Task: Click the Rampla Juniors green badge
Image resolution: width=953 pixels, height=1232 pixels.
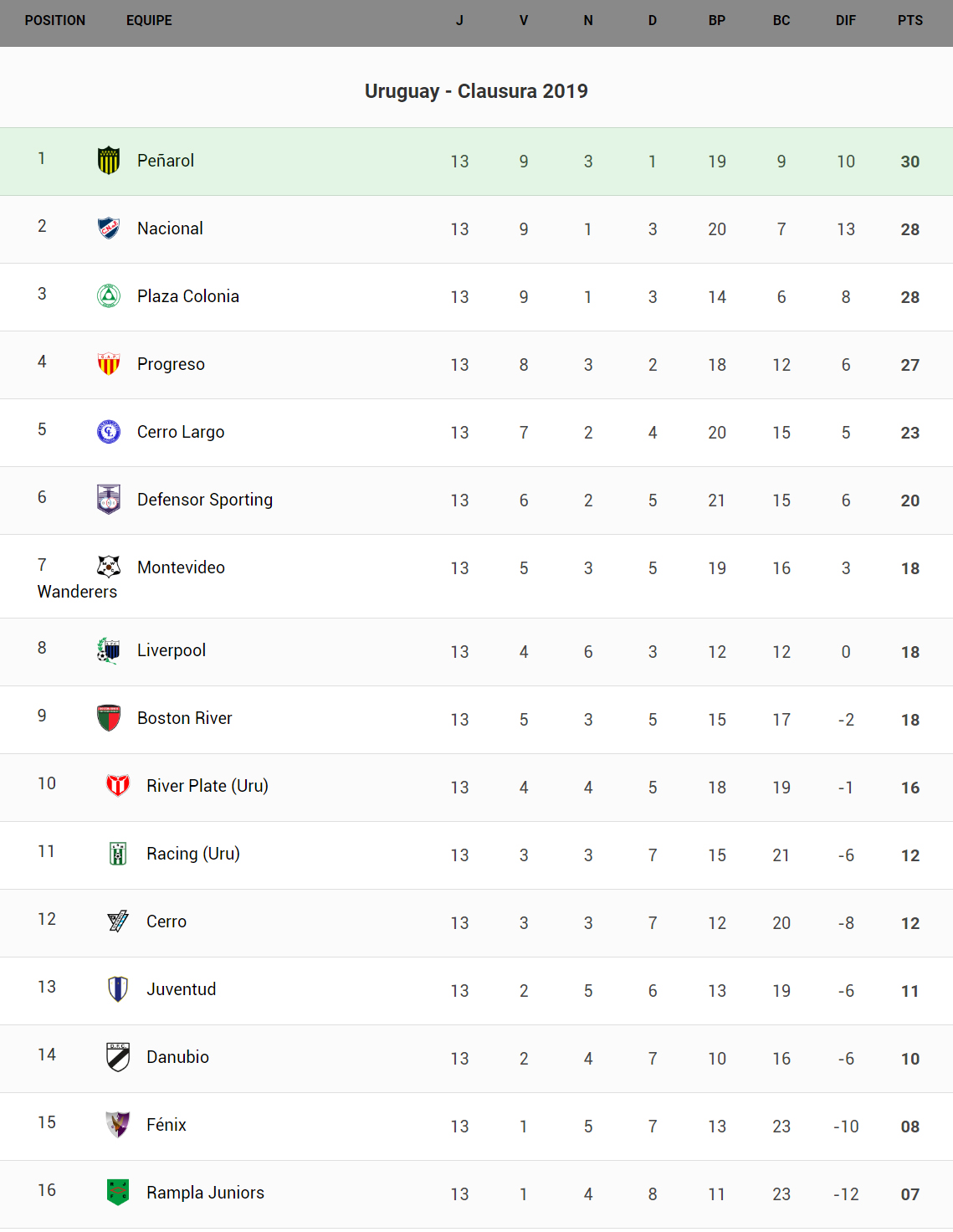Action: (118, 1193)
